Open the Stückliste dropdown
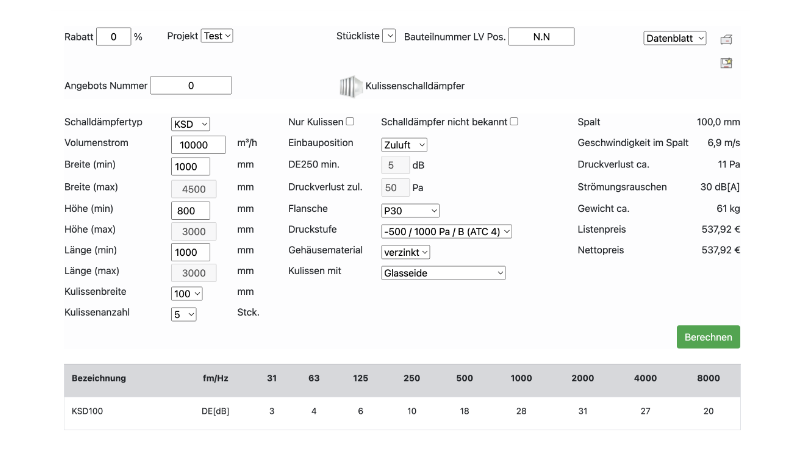 (389, 36)
